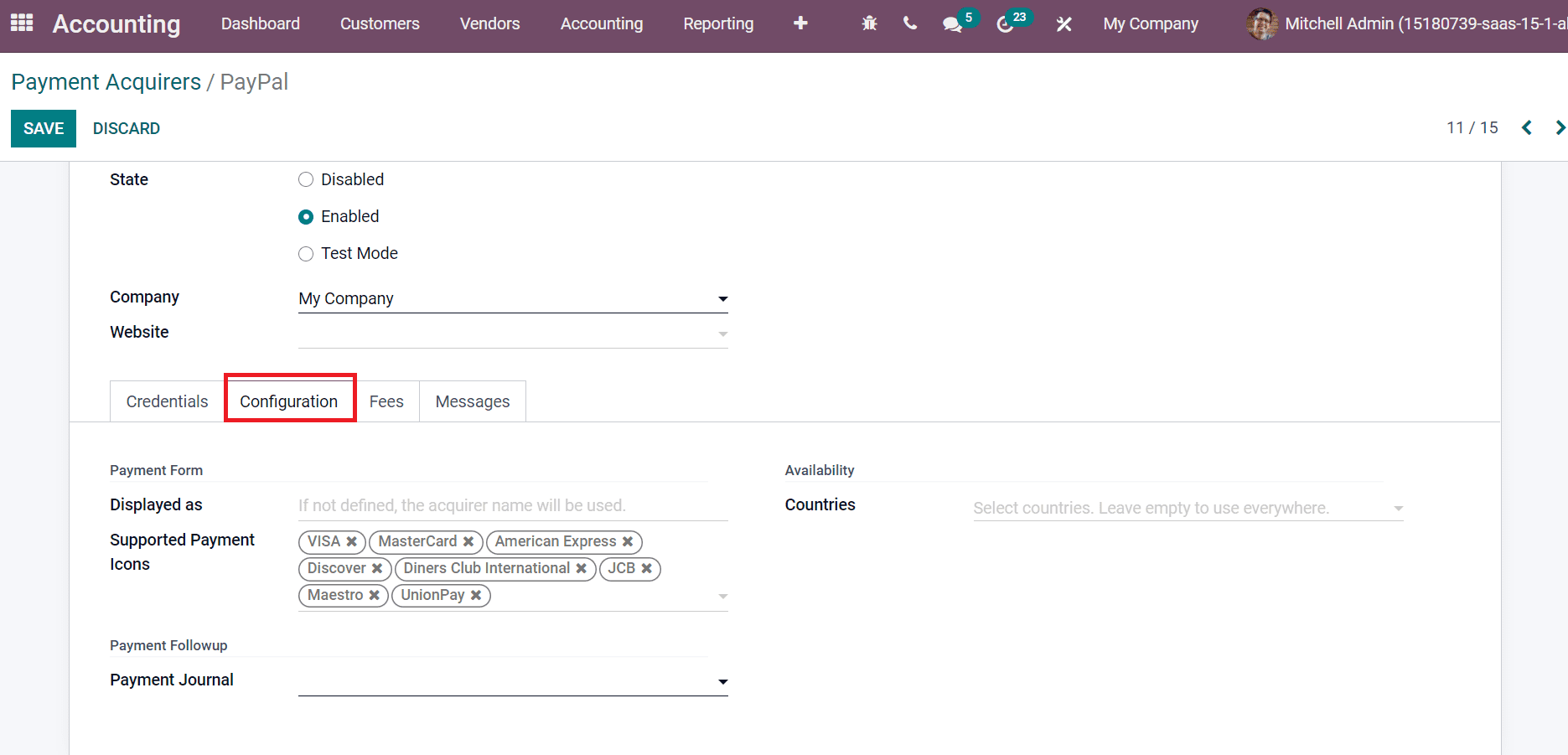Click the tools wrench icon
The height and width of the screenshot is (755, 1568).
(1063, 24)
